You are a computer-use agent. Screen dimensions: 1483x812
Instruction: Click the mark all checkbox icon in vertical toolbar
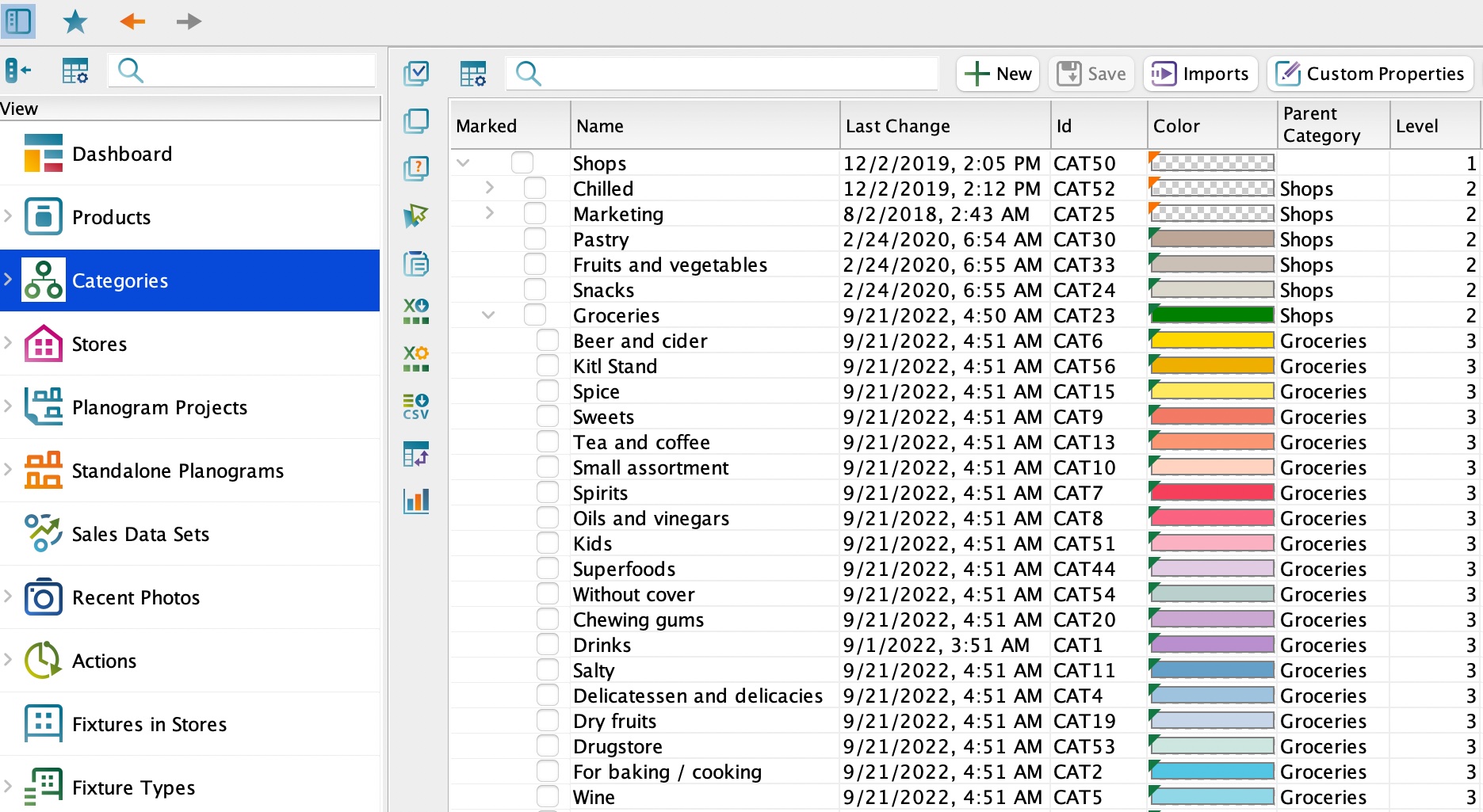coord(416,74)
